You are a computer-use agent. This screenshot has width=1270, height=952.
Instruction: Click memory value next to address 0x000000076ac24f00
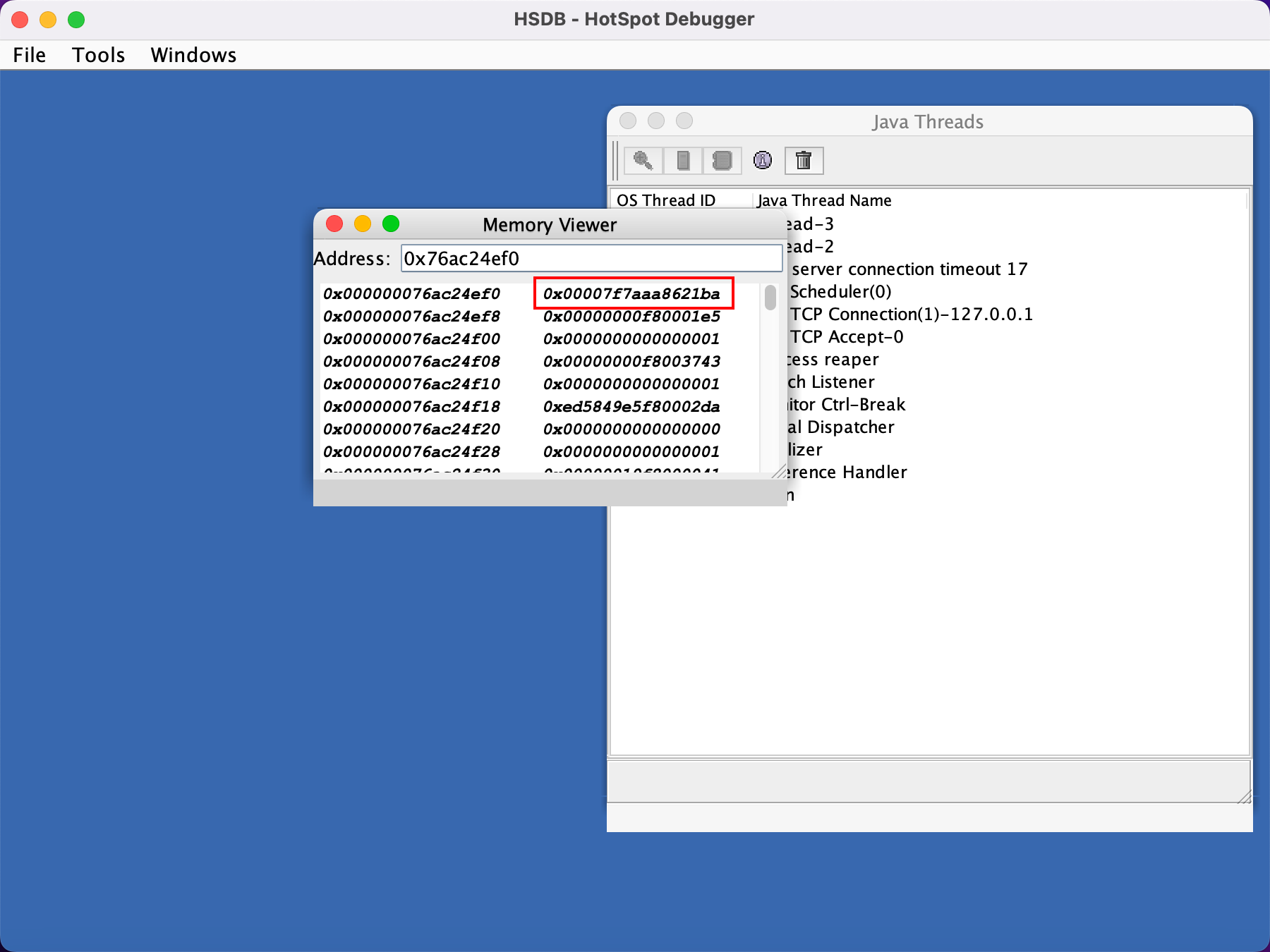(x=631, y=339)
